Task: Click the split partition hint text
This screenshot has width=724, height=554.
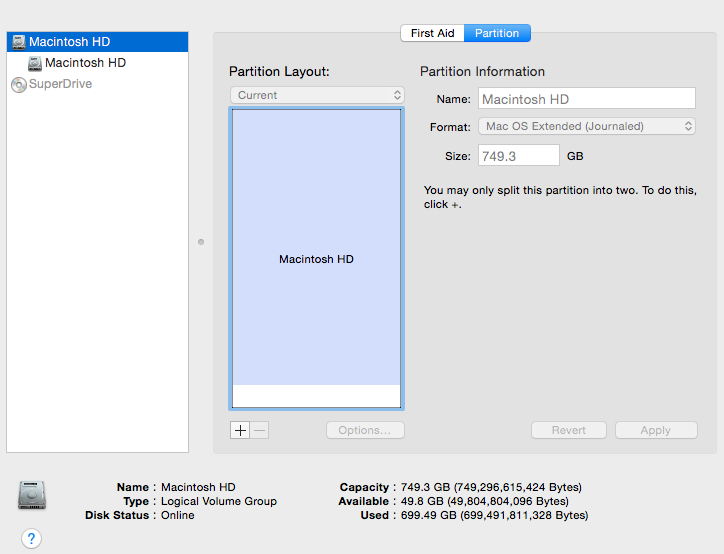Action: tap(560, 197)
